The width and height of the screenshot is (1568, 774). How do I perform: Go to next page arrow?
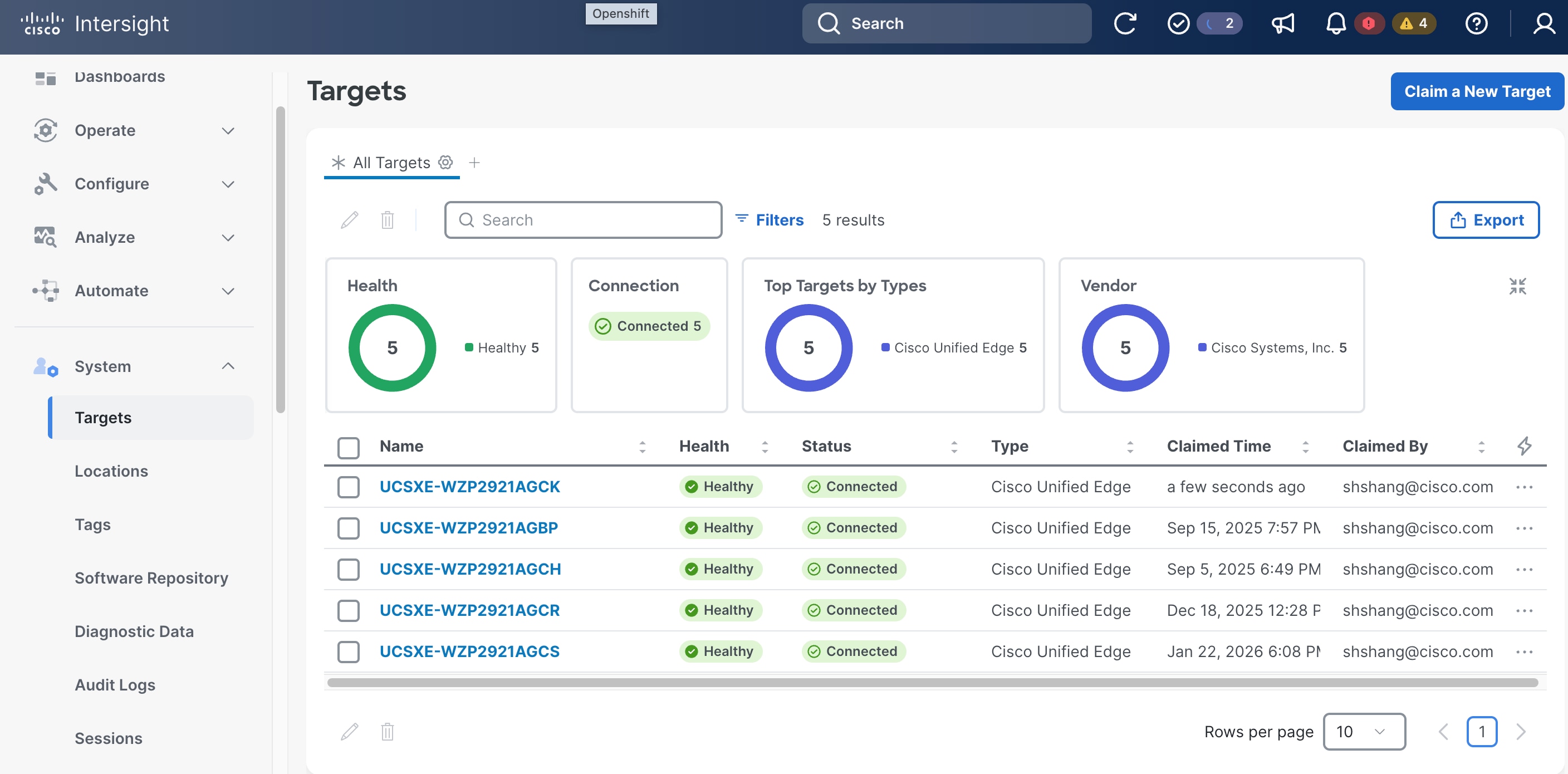tap(1521, 732)
